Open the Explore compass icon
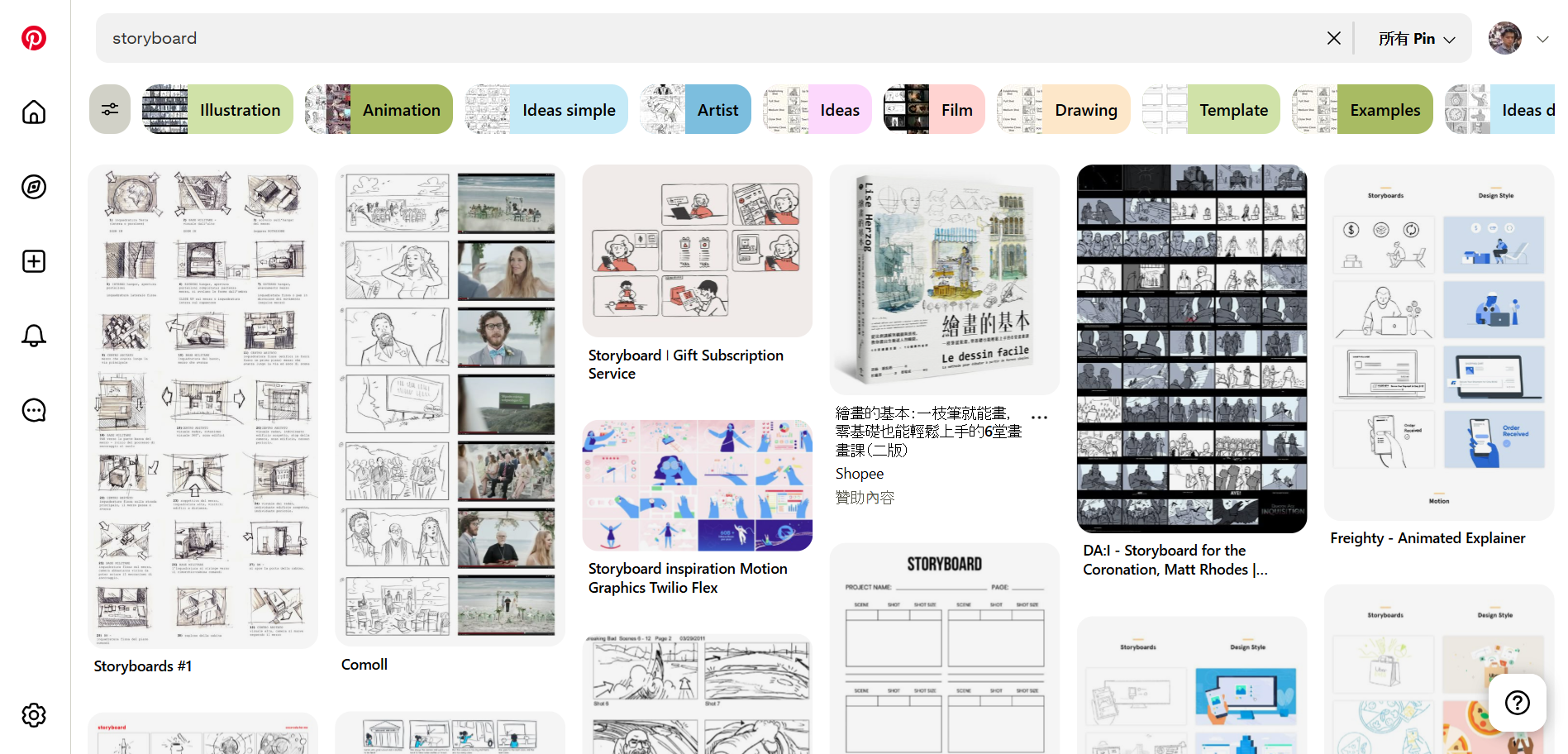The height and width of the screenshot is (754, 1568). pyautogui.click(x=34, y=187)
